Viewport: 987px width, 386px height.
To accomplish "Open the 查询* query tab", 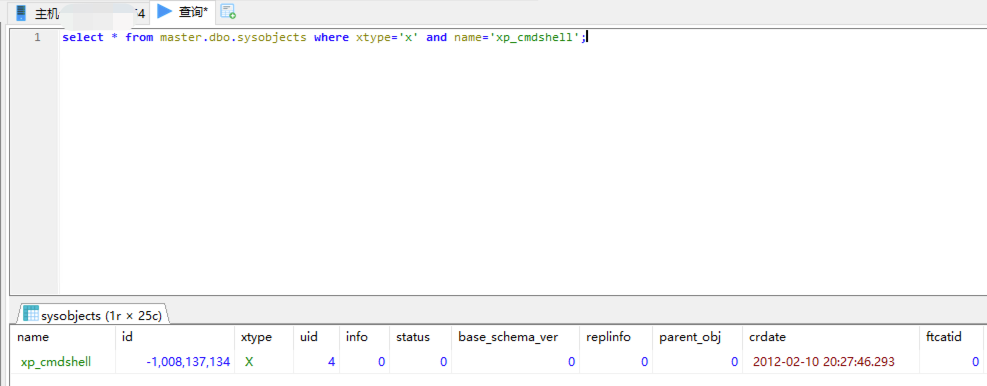I will click(x=183, y=11).
